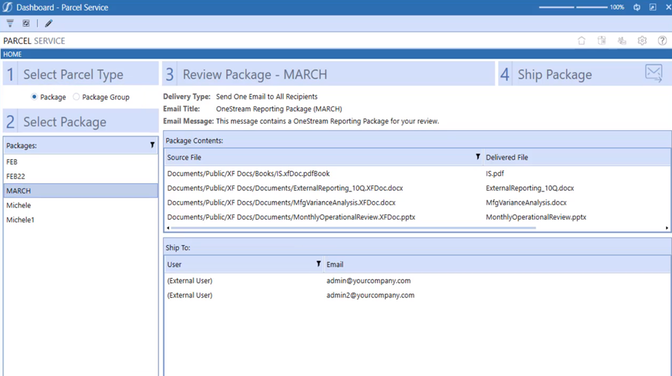The image size is (672, 376).
Task: Open Parcel Service settings gear
Action: point(642,41)
